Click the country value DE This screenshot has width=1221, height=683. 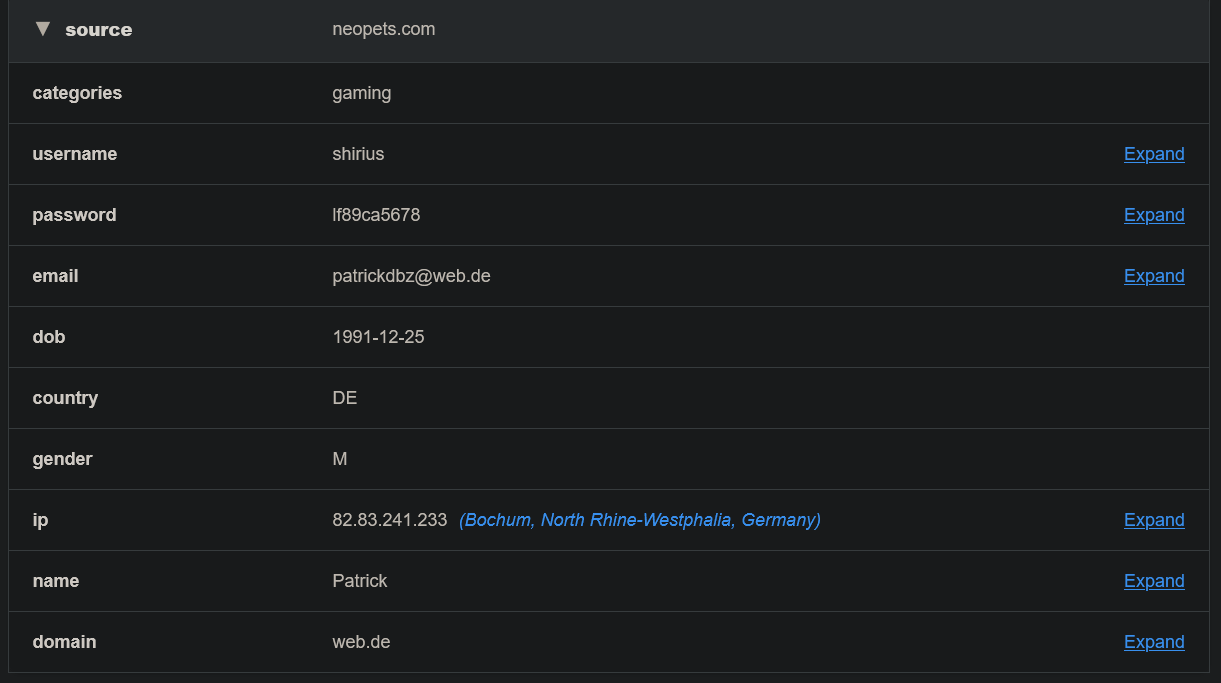click(345, 398)
